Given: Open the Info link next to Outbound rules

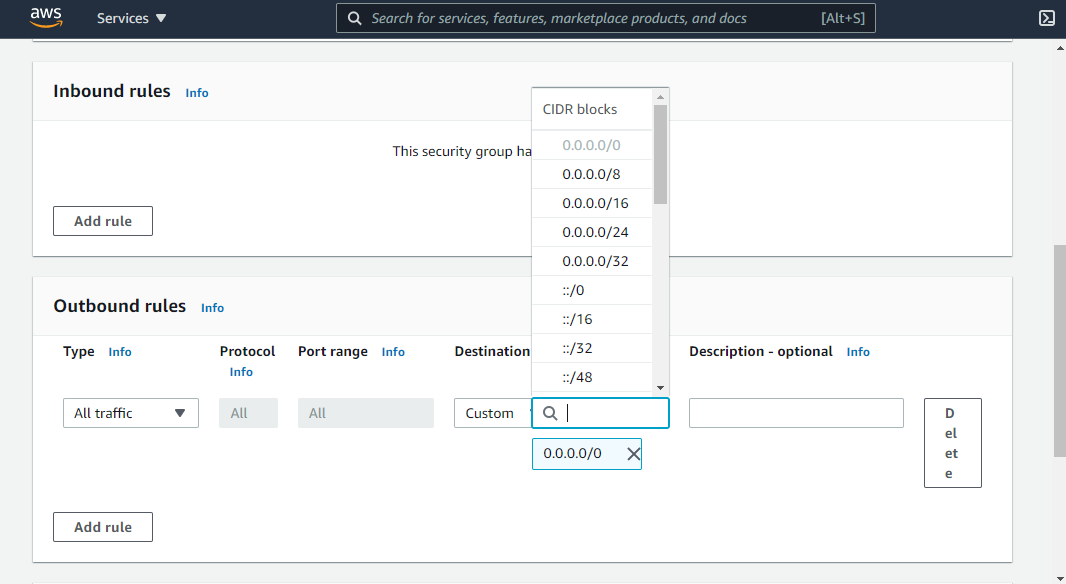Looking at the screenshot, I should coord(212,308).
